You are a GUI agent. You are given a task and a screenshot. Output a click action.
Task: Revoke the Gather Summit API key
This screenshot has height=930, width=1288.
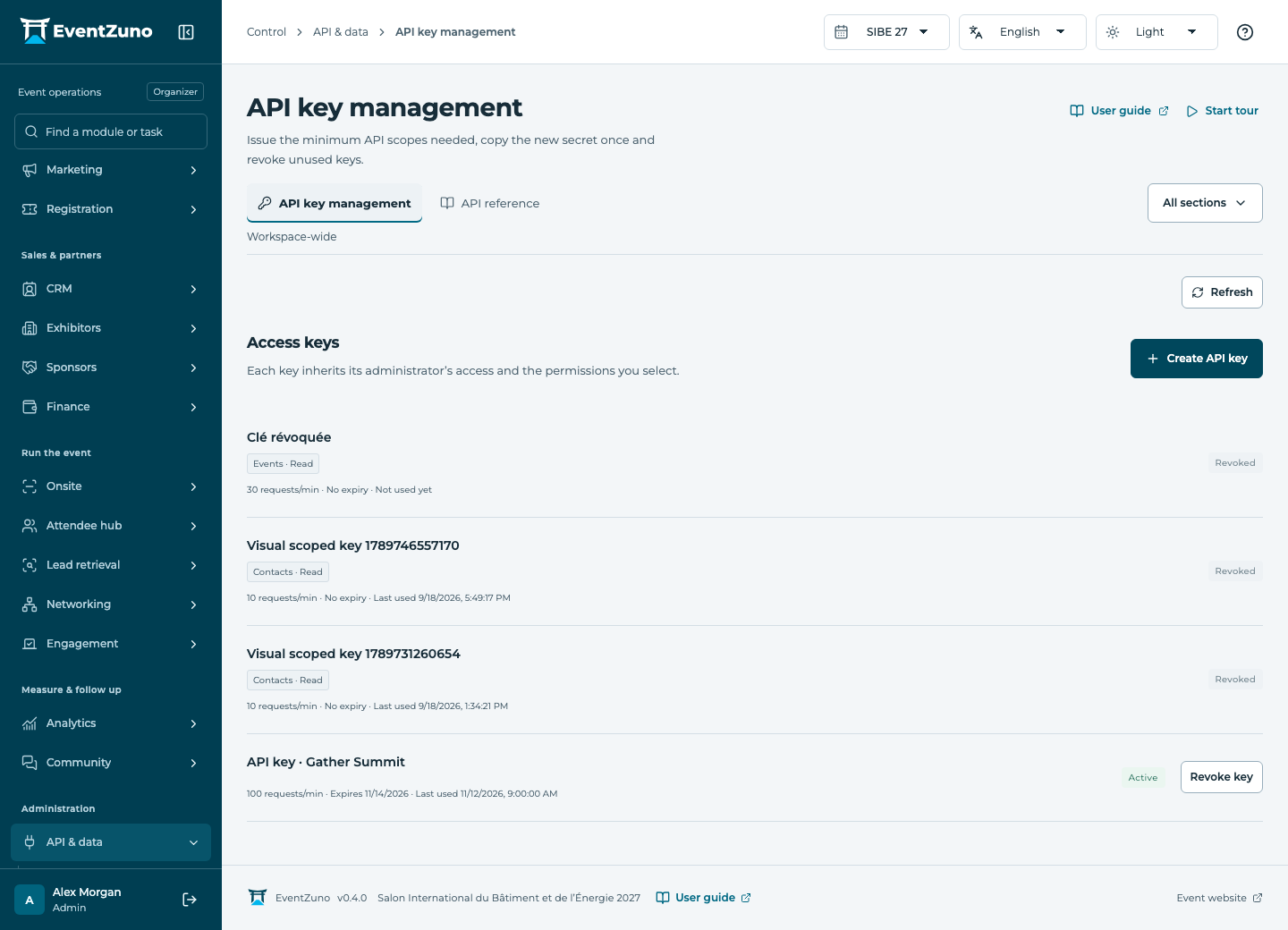point(1222,777)
